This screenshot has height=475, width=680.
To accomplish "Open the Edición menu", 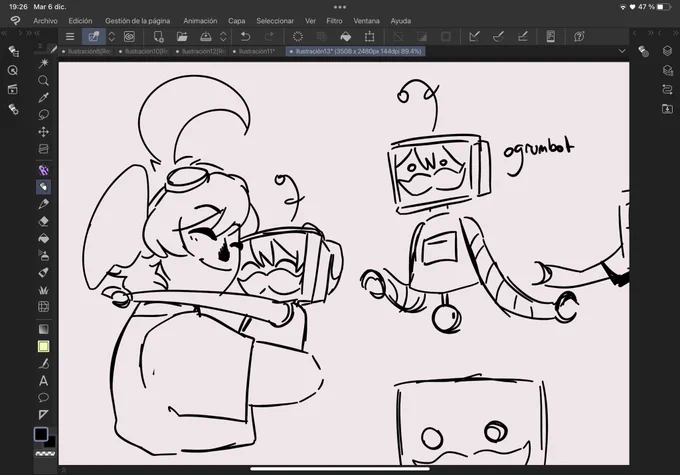I will 80,21.
